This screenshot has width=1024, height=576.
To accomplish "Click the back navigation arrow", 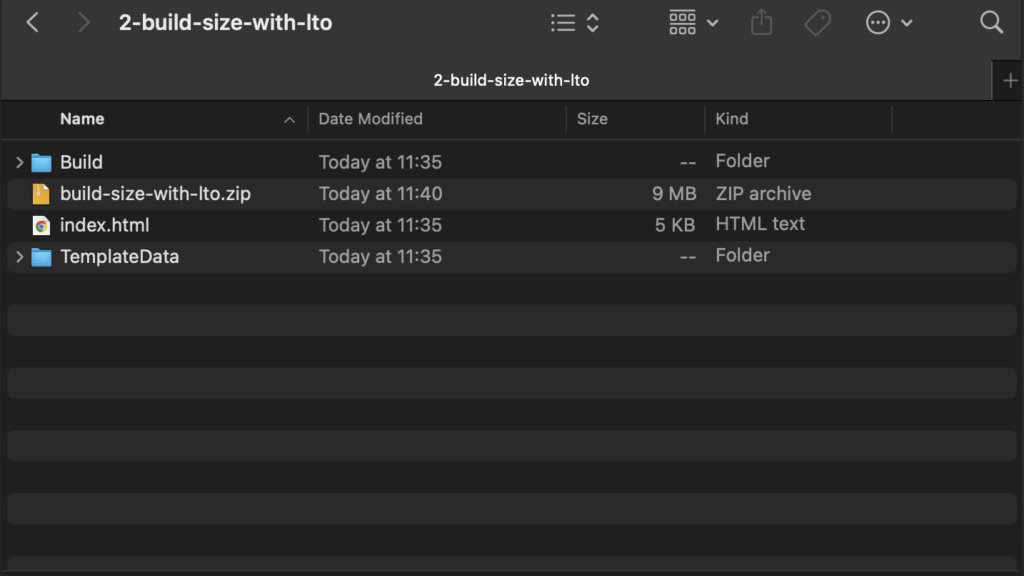I will click(33, 23).
